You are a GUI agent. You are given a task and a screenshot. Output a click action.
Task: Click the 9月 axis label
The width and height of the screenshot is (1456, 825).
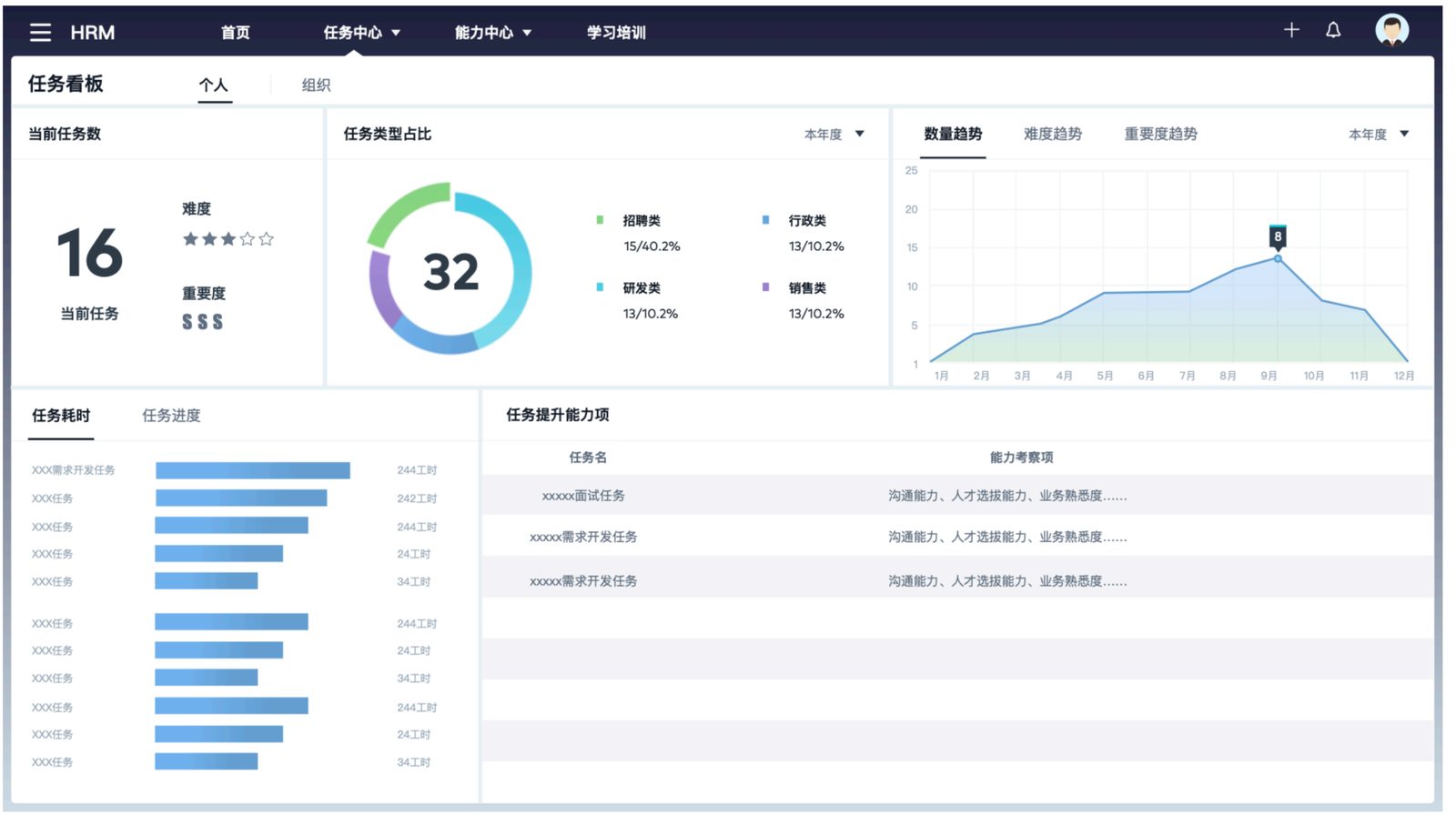[x=1269, y=376]
